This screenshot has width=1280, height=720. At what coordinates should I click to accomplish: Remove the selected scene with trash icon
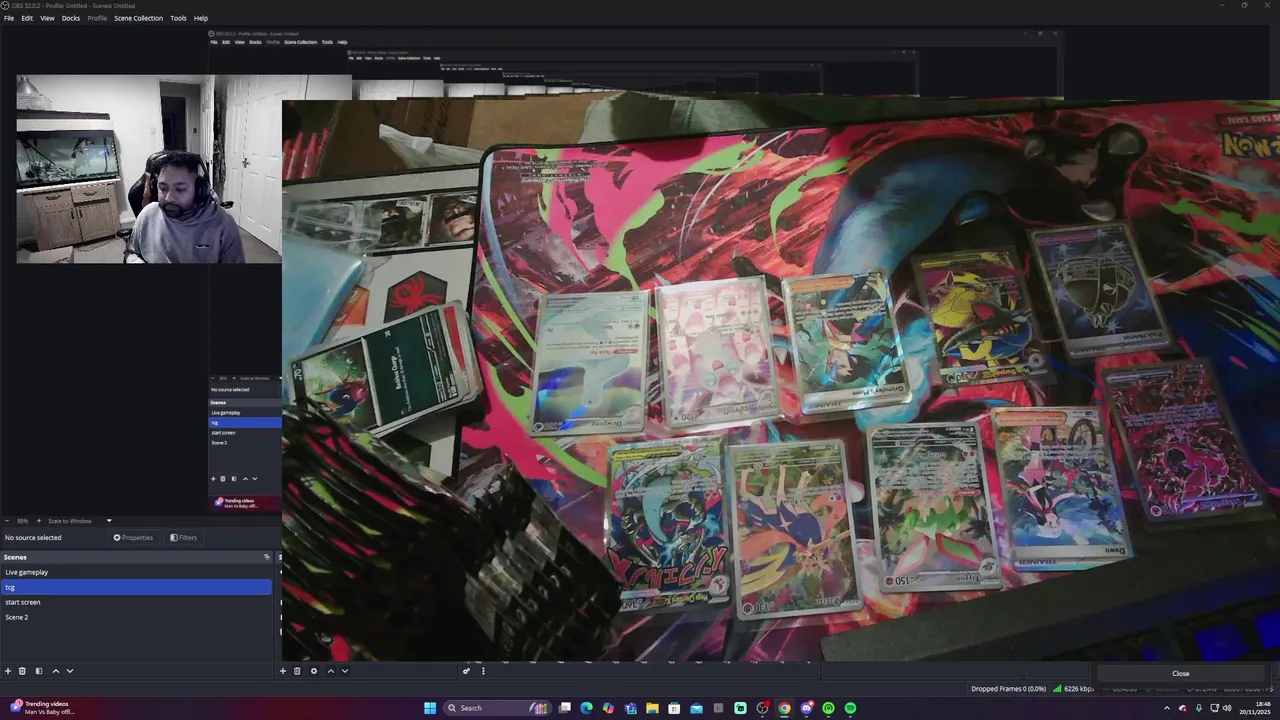click(x=22, y=671)
